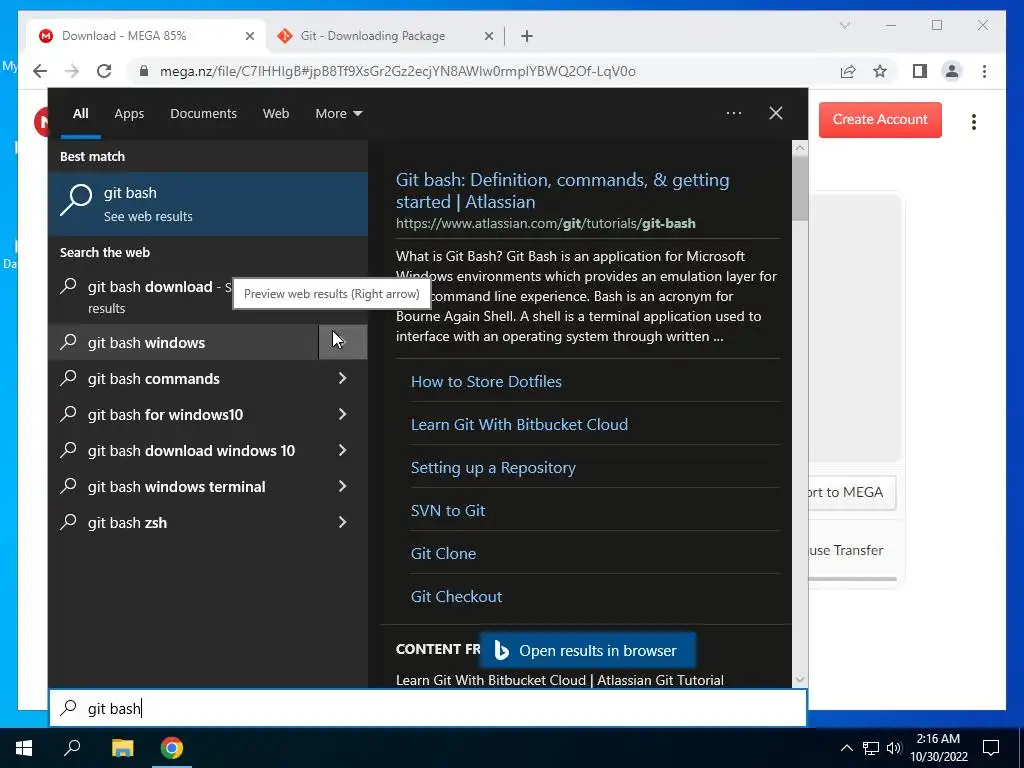Close the Download - MEGA 85% tab

pyautogui.click(x=249, y=36)
